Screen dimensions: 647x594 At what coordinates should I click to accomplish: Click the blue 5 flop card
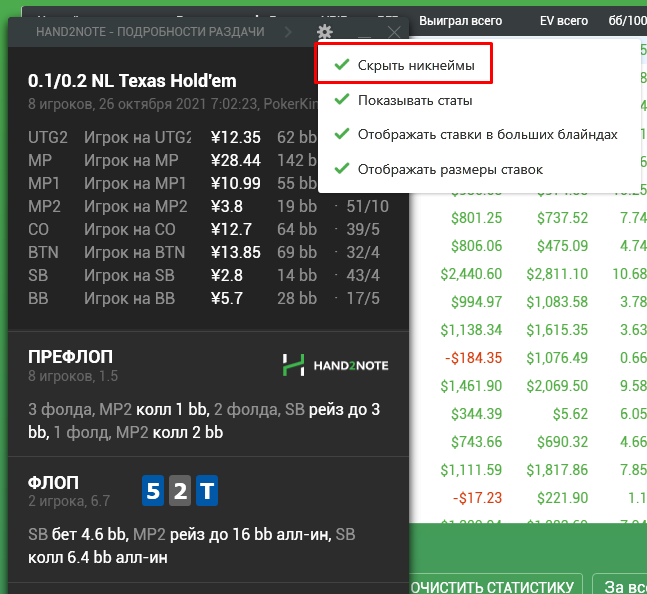point(153,490)
